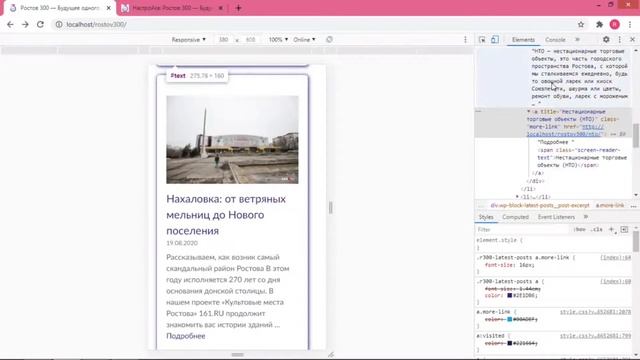640x360 pixels.
Task: Open the Computed tab
Action: 515,217
